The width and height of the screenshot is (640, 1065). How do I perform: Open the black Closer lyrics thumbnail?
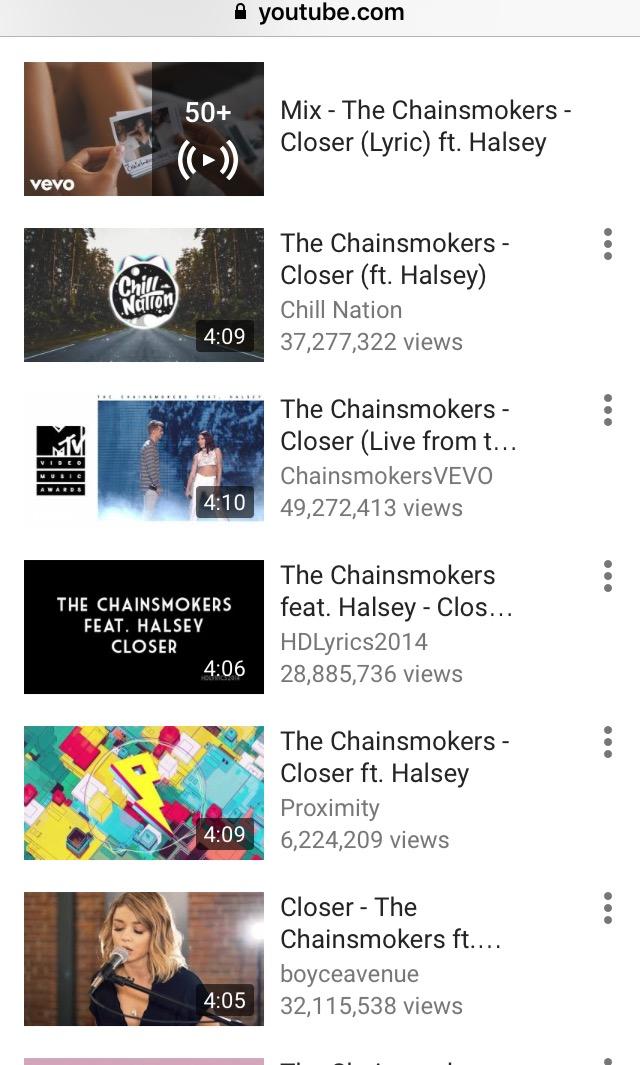(x=143, y=627)
